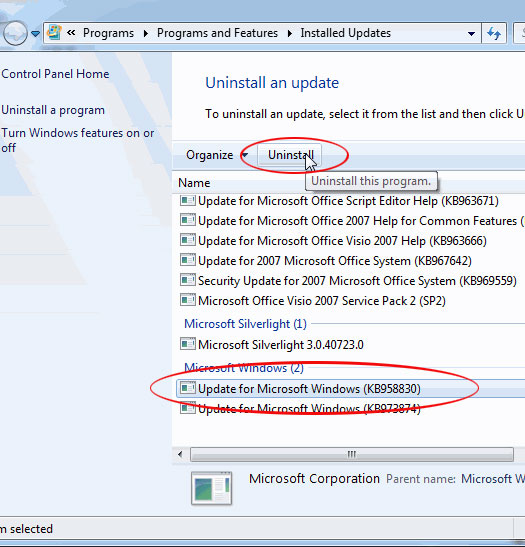Sort list by the Name column header
525x547 pixels.
pos(194,183)
